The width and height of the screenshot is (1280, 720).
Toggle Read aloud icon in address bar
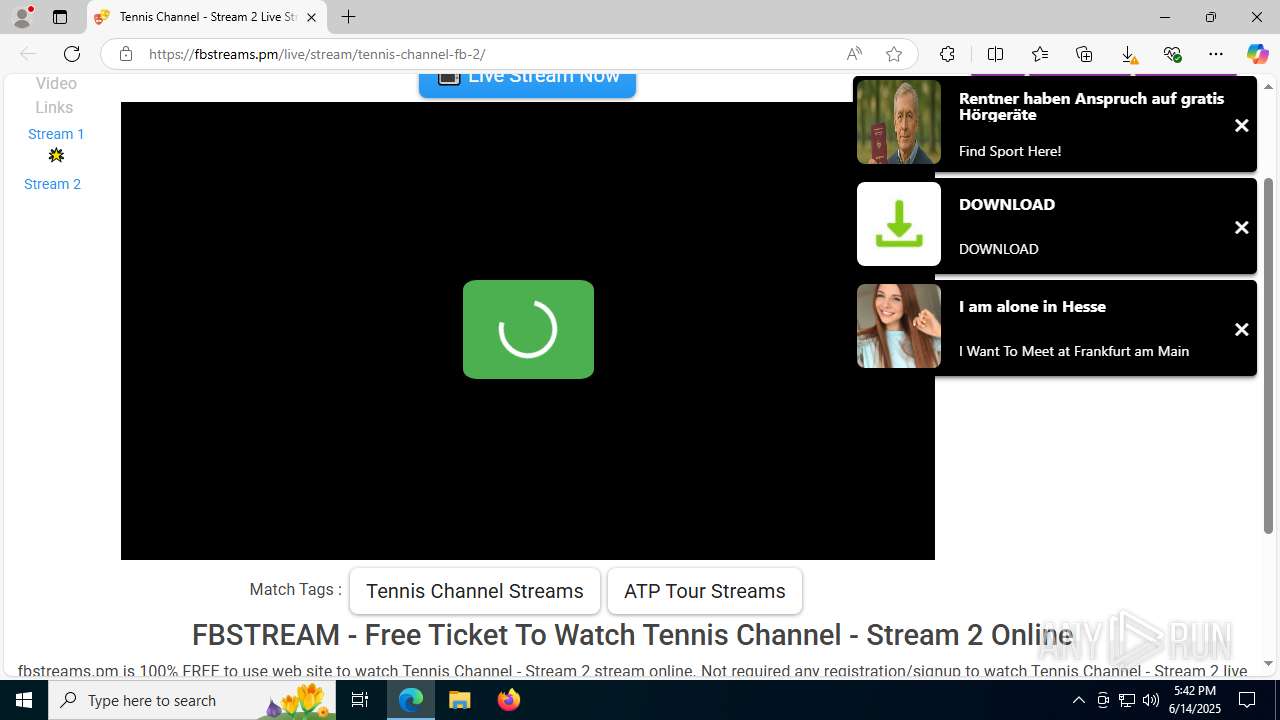[854, 54]
